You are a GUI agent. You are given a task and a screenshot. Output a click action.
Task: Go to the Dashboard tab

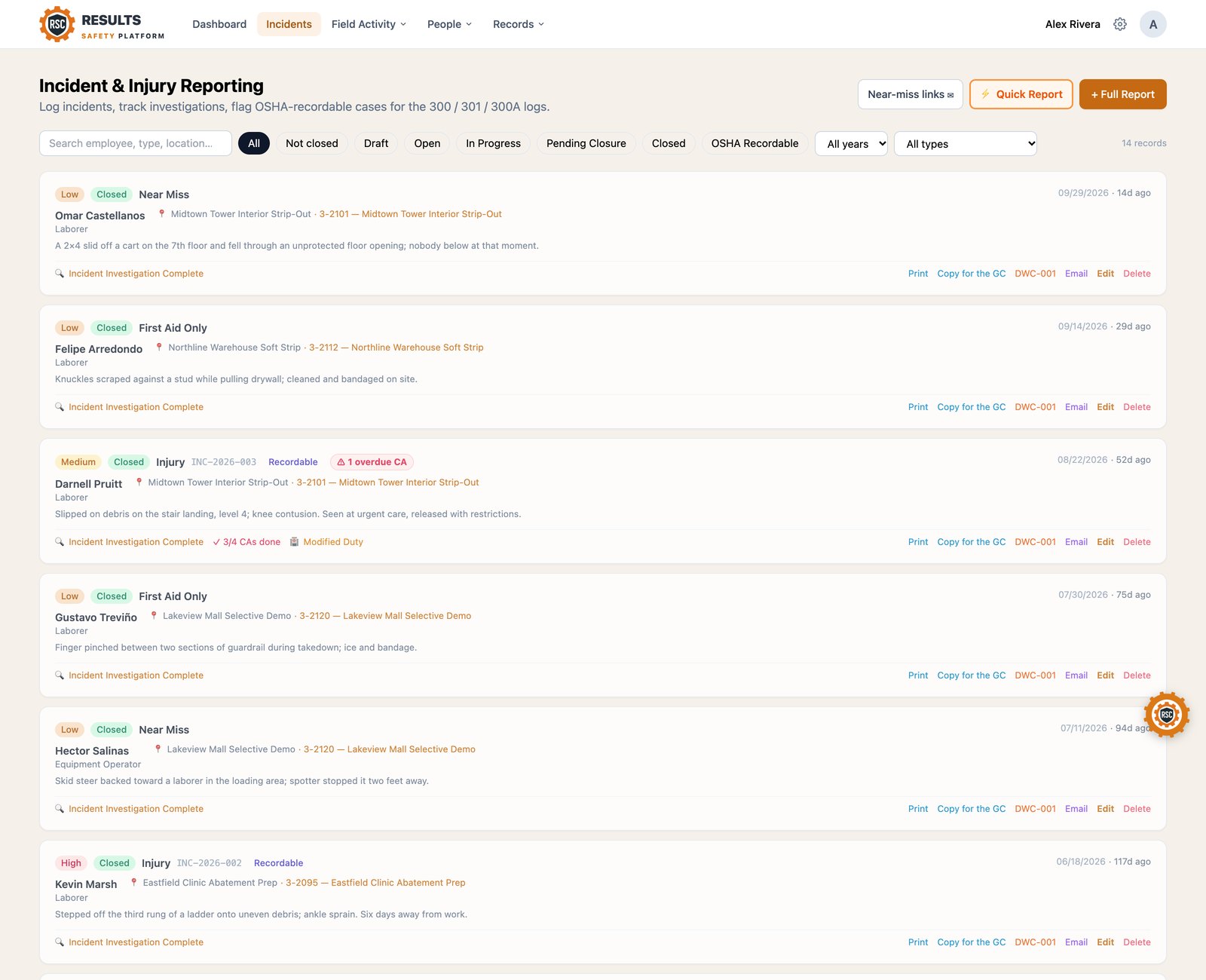219,24
